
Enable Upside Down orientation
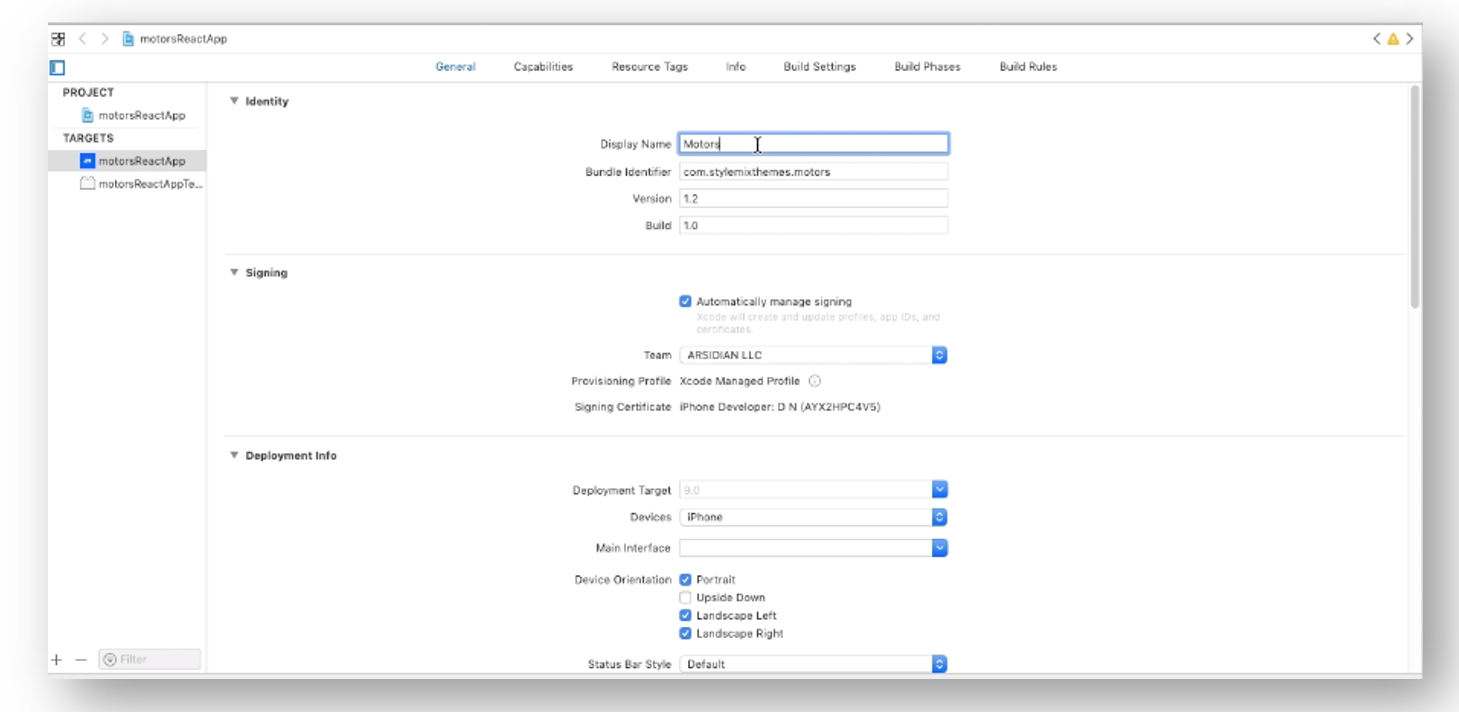point(685,597)
